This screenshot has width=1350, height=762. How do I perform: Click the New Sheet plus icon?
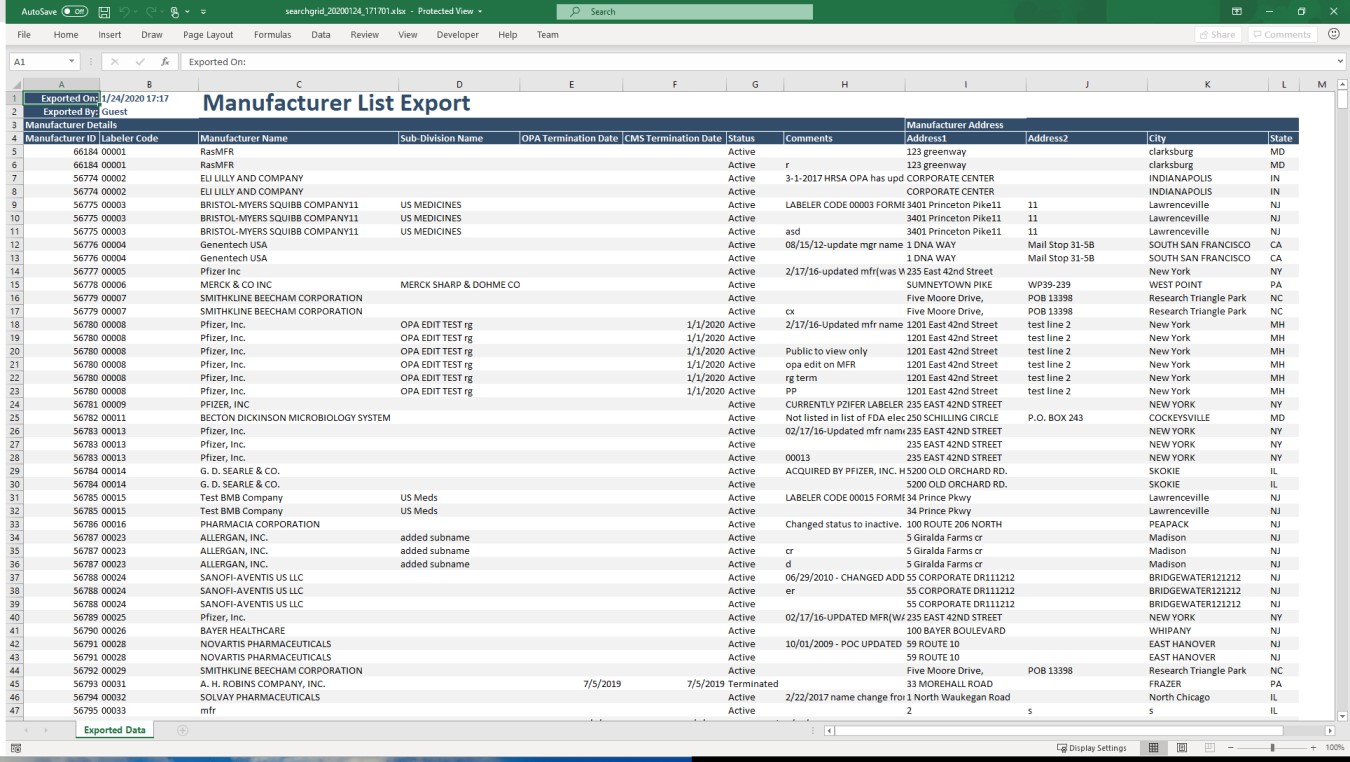tap(182, 730)
